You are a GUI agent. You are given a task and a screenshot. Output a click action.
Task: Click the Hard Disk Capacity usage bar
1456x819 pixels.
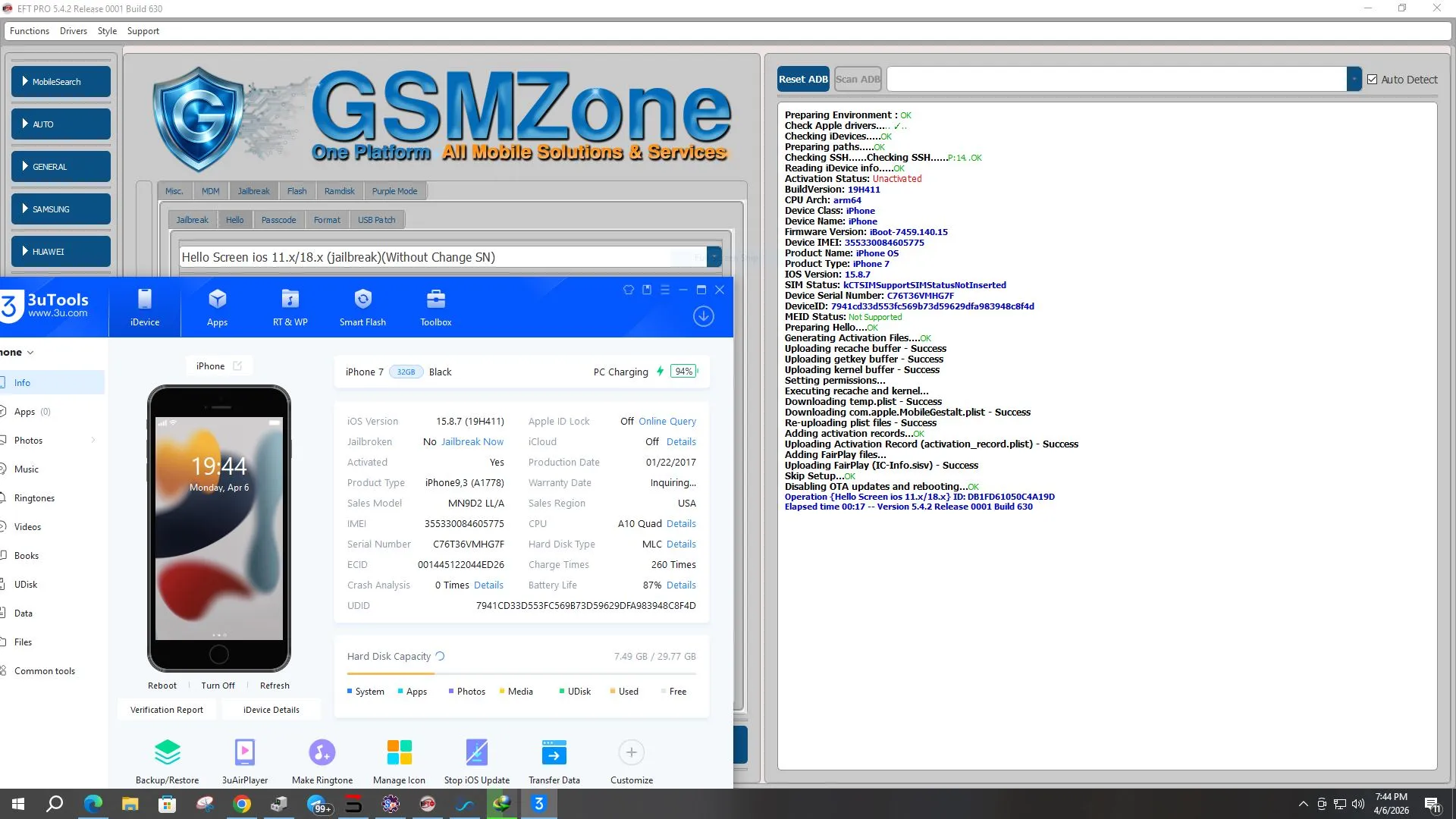pyautogui.click(x=521, y=673)
